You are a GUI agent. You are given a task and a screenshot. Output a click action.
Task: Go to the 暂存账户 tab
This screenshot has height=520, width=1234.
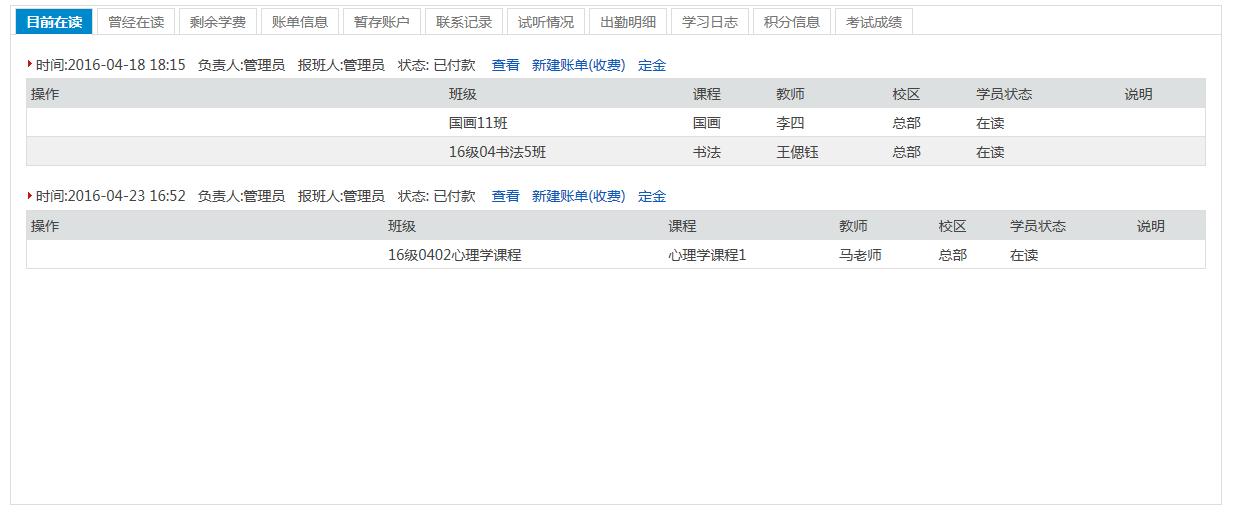pos(382,22)
